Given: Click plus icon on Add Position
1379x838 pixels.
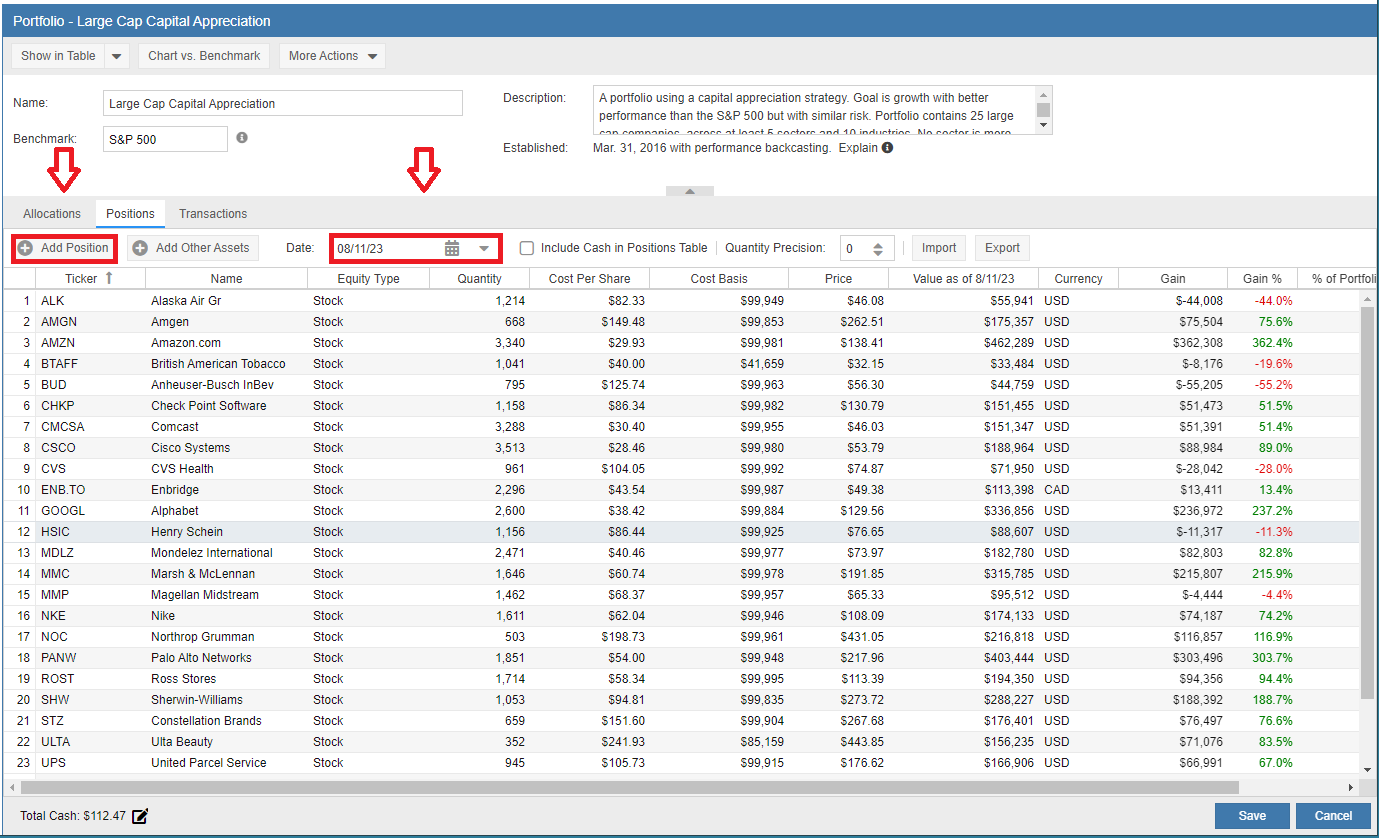Looking at the screenshot, I should tap(25, 248).
